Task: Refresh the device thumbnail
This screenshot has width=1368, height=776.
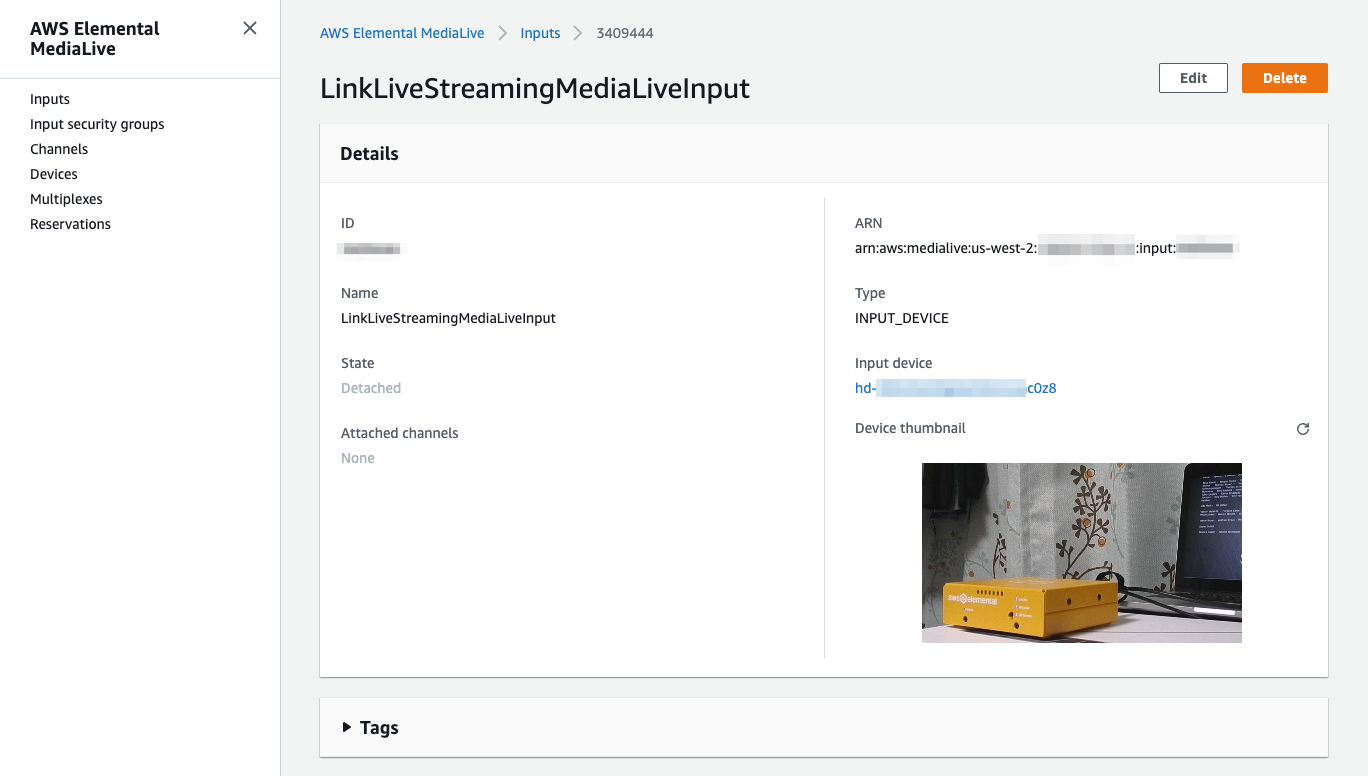Action: [1303, 428]
